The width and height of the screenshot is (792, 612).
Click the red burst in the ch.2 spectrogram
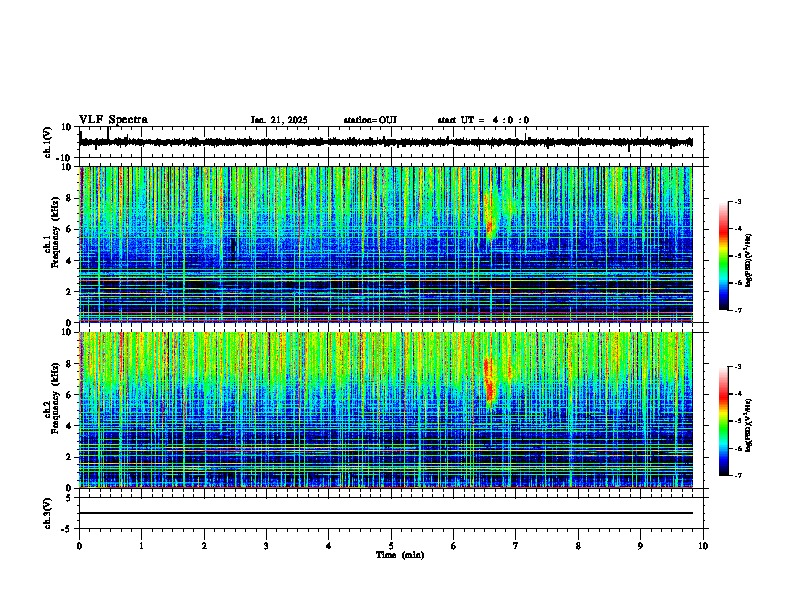tap(488, 382)
